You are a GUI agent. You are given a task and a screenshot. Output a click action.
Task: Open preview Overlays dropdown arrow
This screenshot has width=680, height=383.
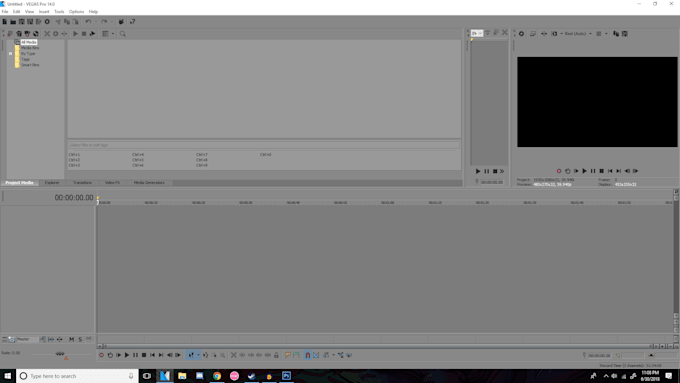tap(606, 34)
